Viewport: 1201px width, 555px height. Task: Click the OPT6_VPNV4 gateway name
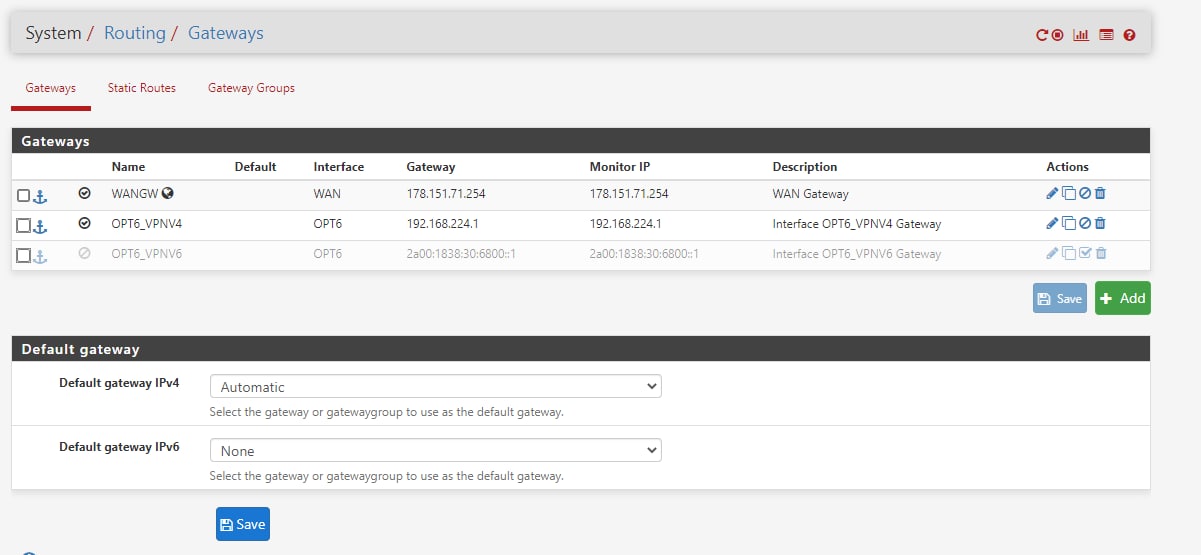point(147,224)
